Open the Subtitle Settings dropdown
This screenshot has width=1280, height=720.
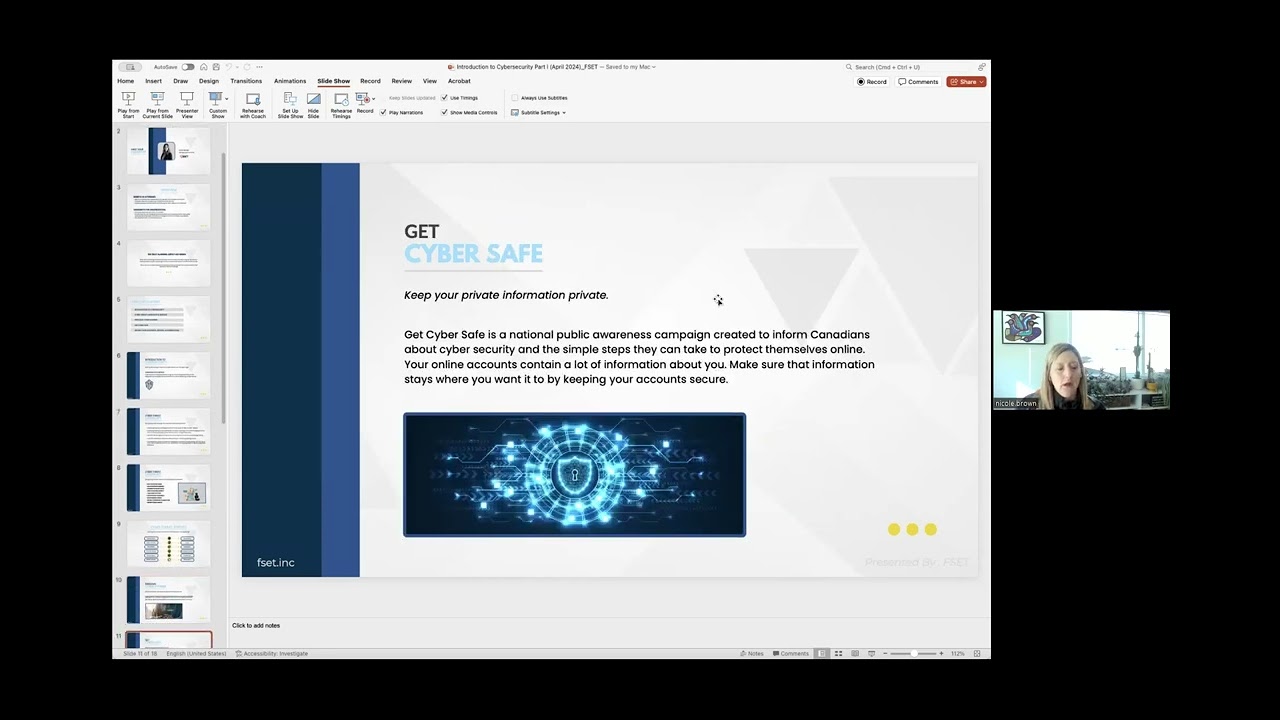click(x=538, y=112)
